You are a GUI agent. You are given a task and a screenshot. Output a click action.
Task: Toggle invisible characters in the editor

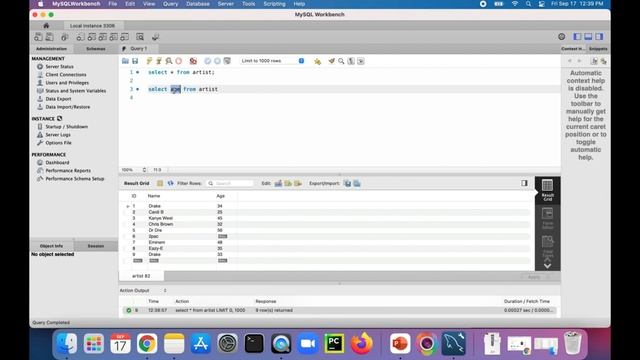(x=351, y=61)
